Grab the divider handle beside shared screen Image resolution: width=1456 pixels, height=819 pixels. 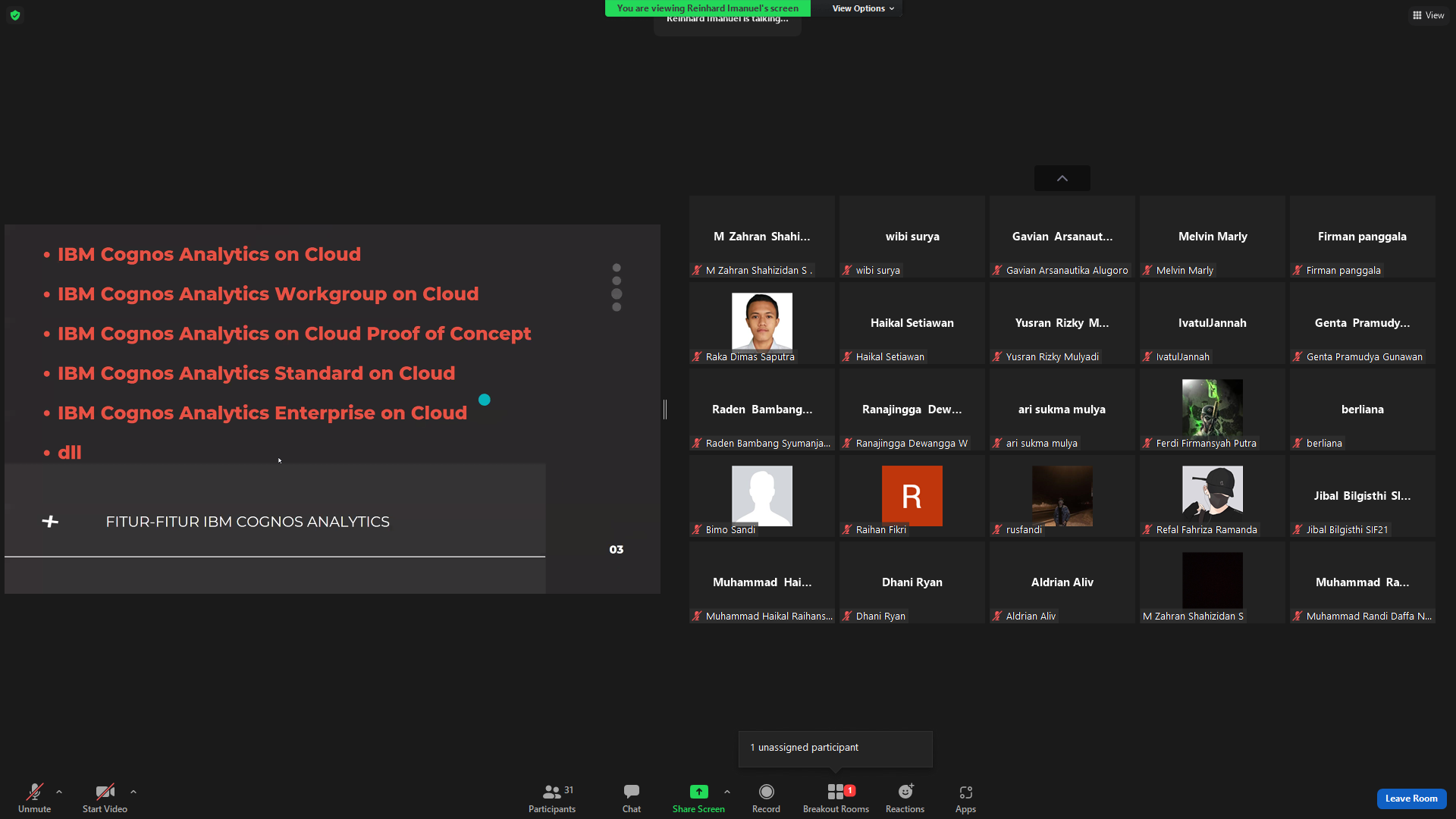coord(665,409)
